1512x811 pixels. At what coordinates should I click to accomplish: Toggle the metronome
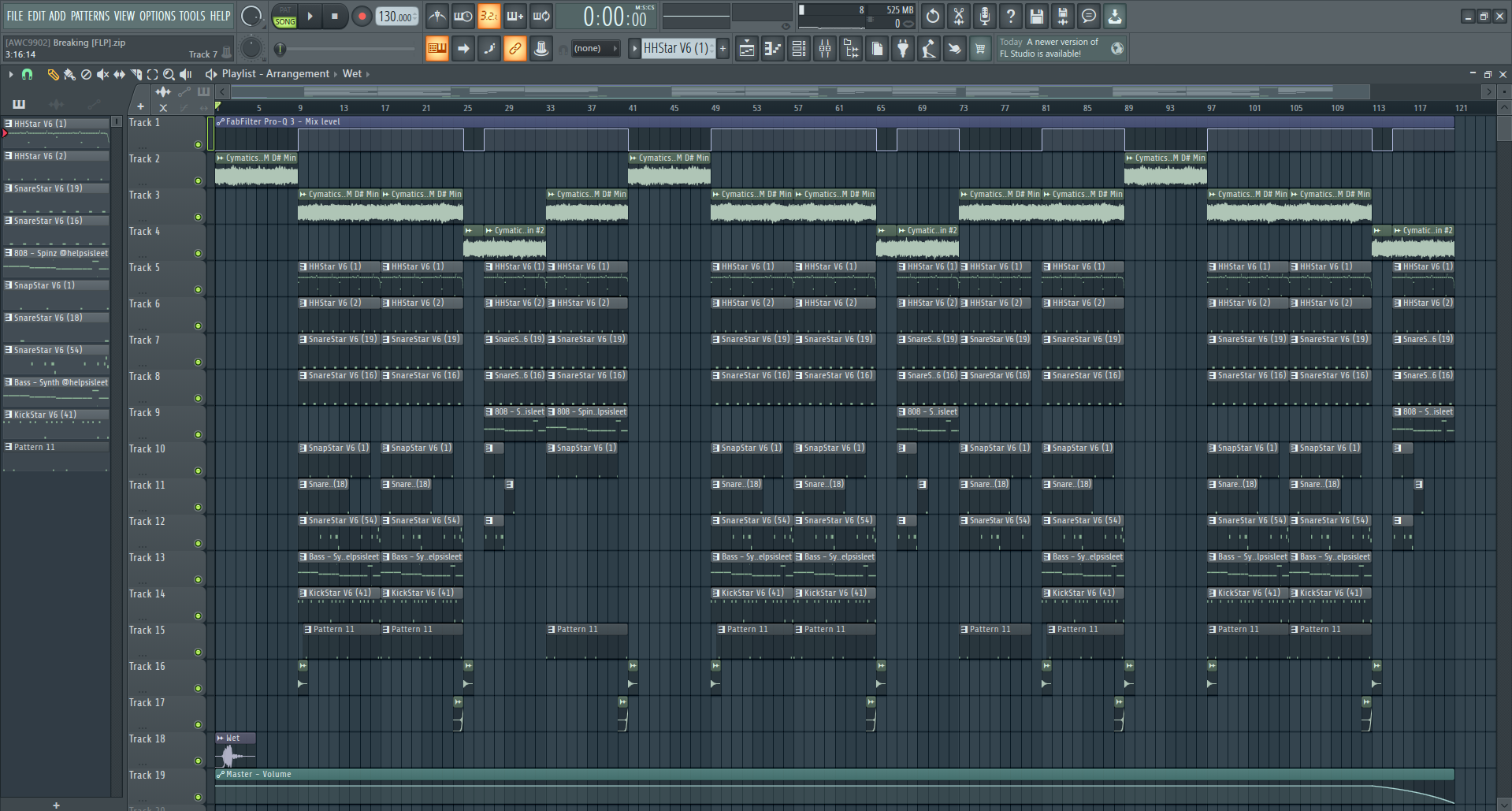click(x=437, y=16)
